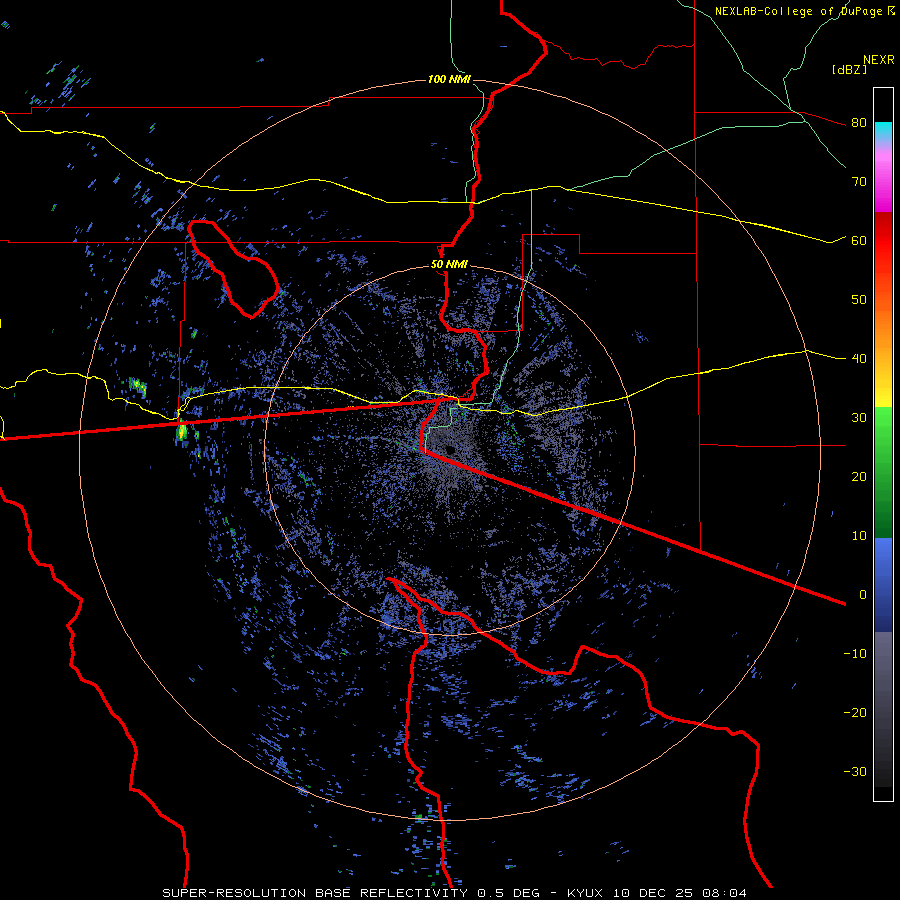The width and height of the screenshot is (900, 900).
Task: Click the 0.5 DEG elevation text in the caption
Action: (511, 893)
